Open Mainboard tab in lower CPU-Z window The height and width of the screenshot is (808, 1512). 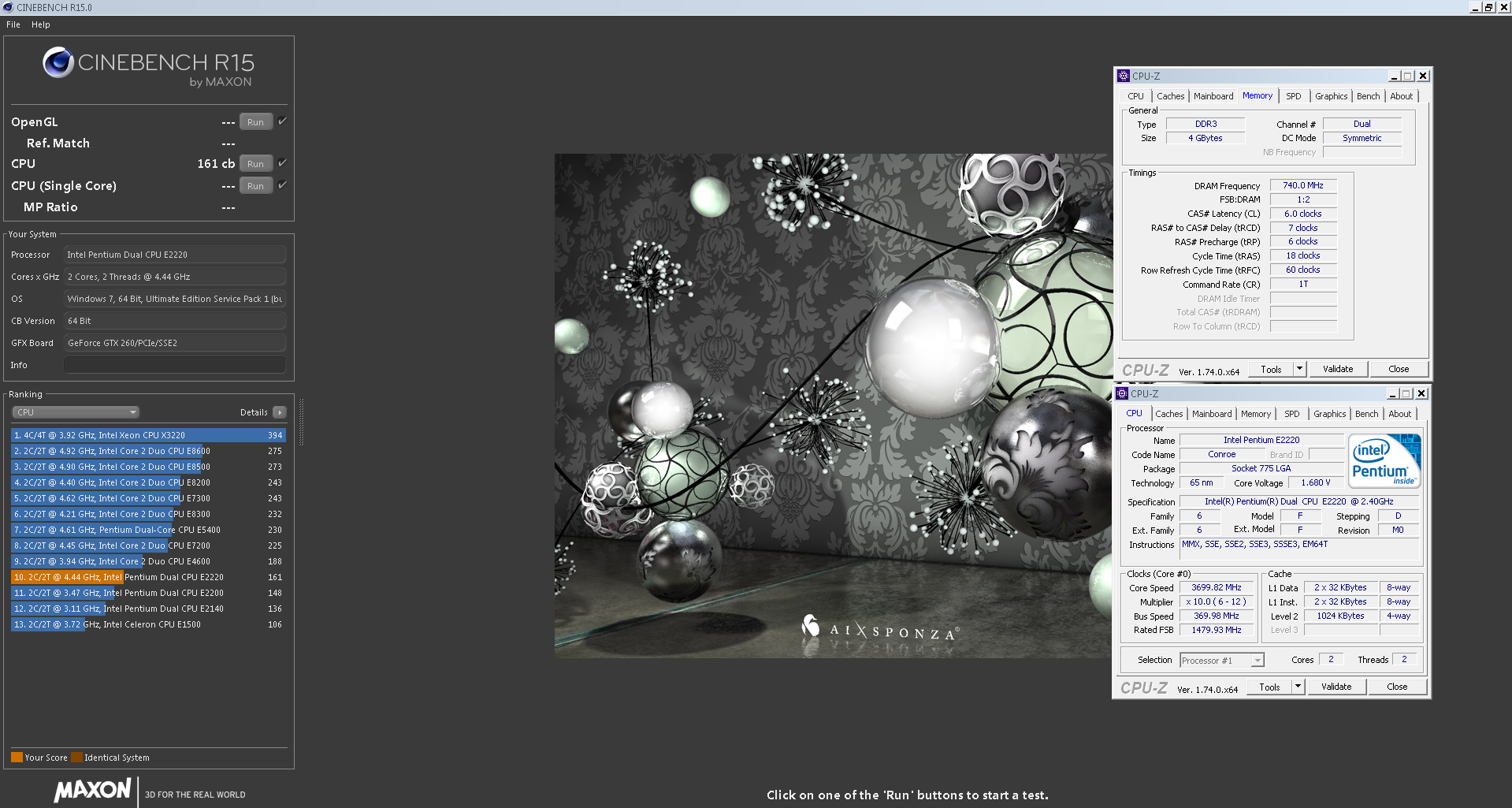(x=1212, y=414)
